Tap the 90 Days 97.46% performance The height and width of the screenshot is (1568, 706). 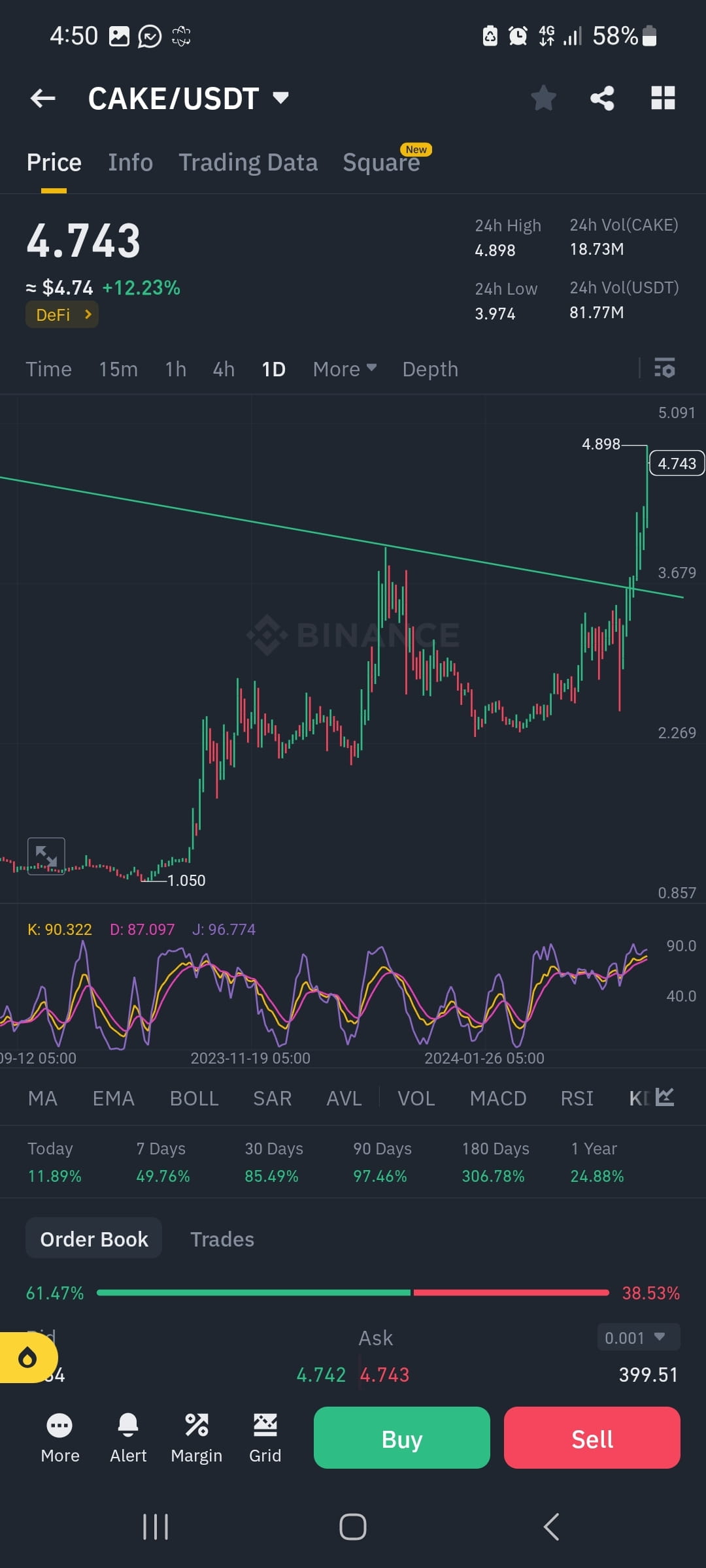point(382,1162)
